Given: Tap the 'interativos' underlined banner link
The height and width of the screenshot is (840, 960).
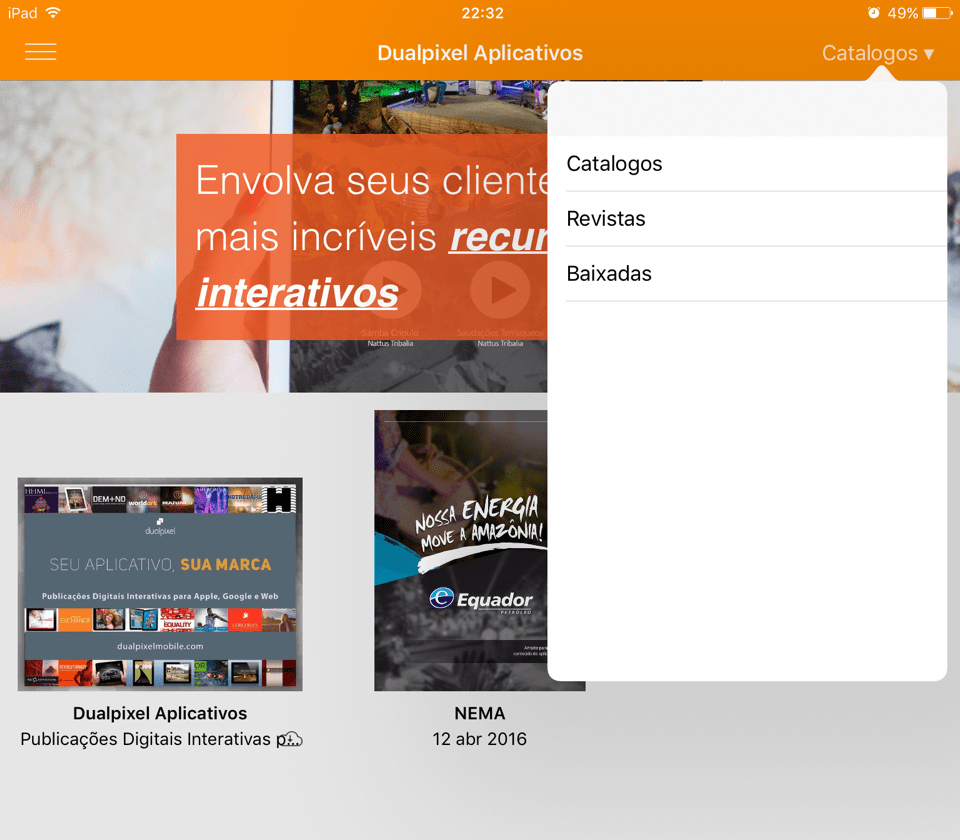Looking at the screenshot, I should (298, 293).
